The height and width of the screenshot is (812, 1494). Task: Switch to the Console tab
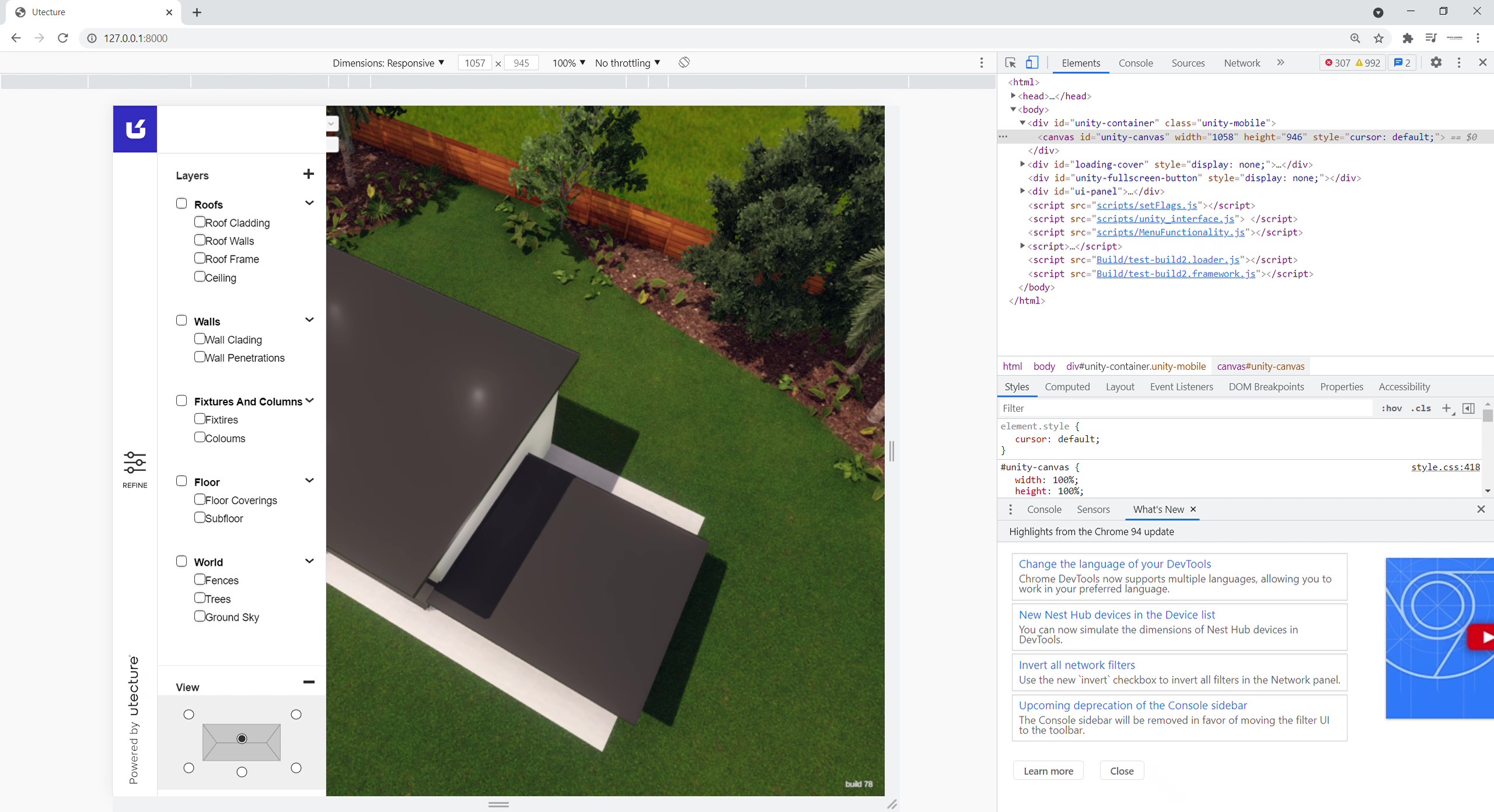(x=1135, y=63)
